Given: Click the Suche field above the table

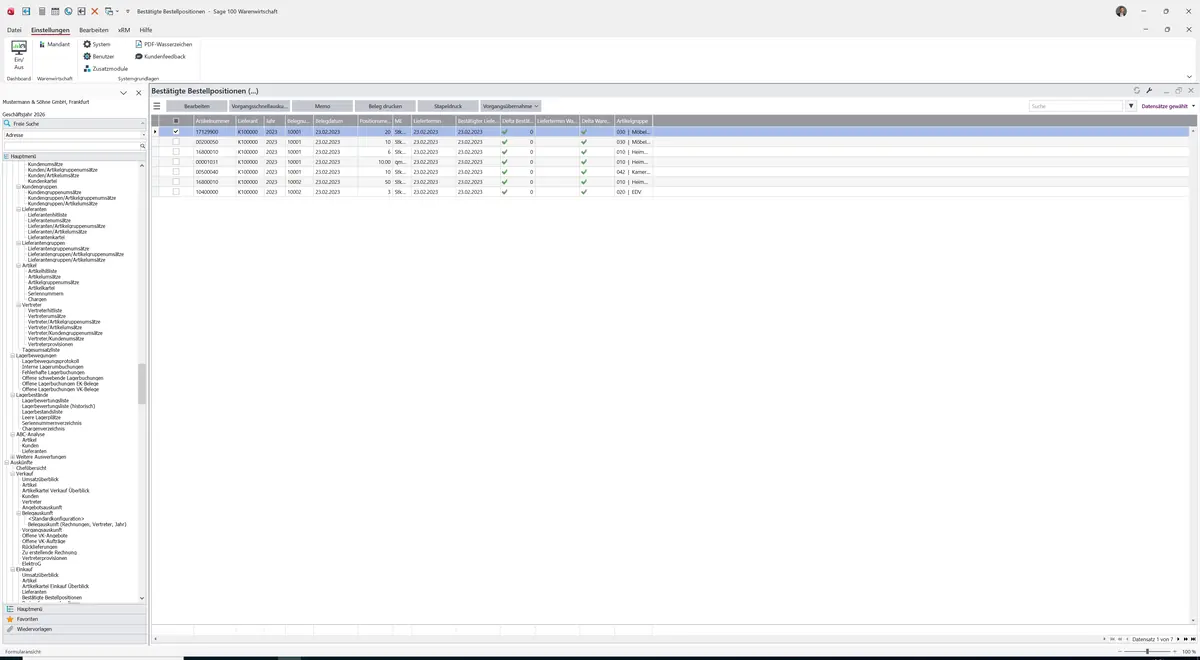Looking at the screenshot, I should (x=1076, y=106).
